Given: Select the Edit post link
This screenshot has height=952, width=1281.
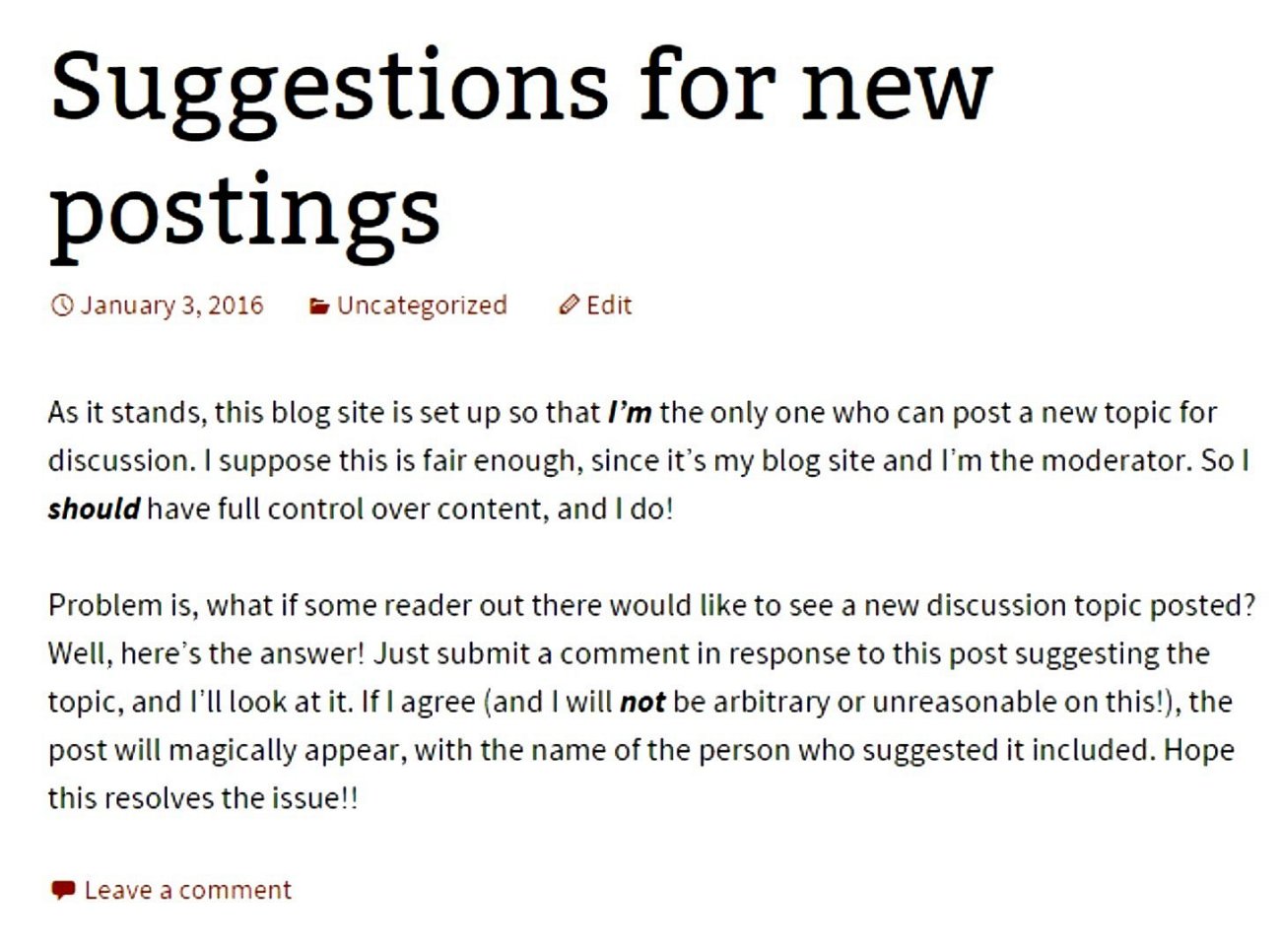Looking at the screenshot, I should [x=609, y=306].
